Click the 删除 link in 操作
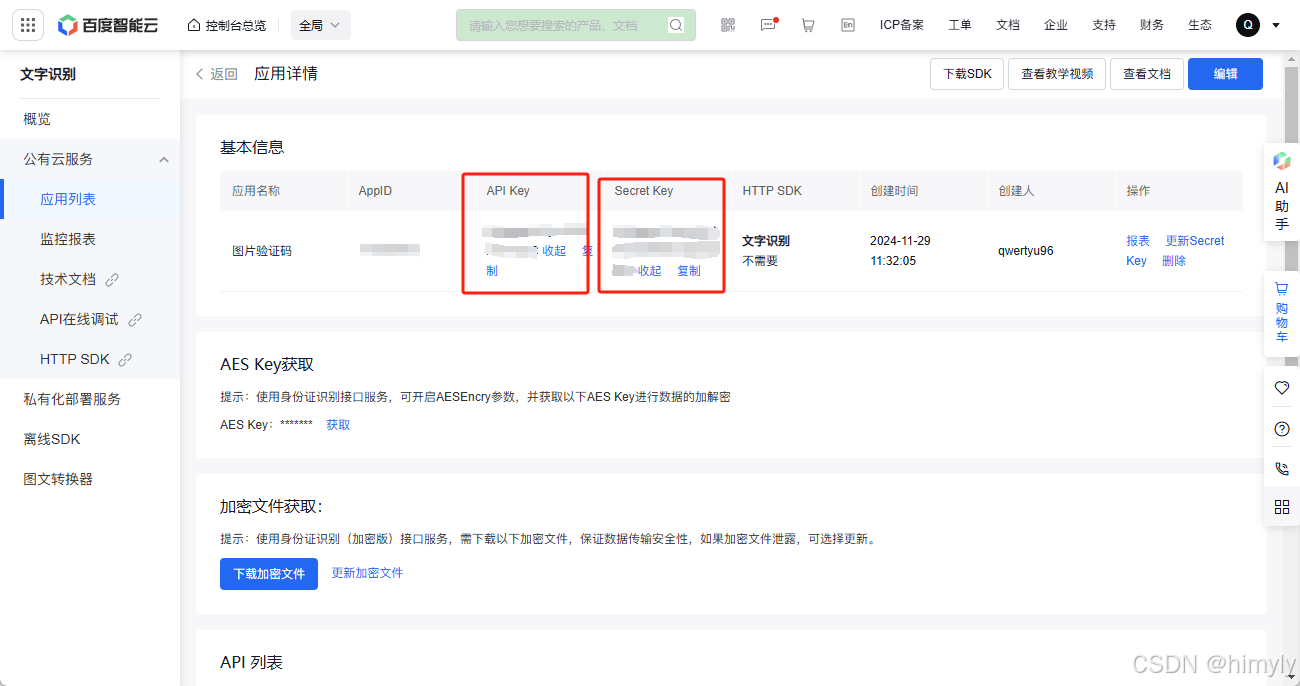 tap(1174, 261)
